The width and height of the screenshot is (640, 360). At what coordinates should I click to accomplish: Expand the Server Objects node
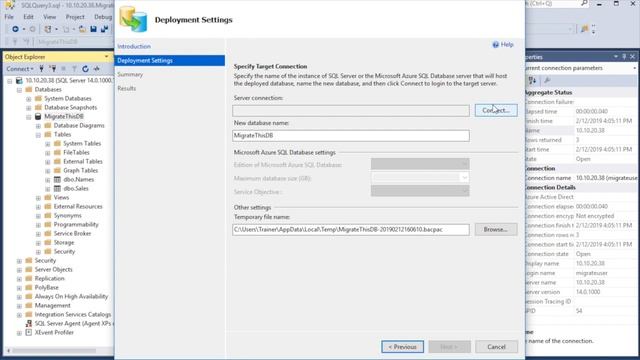tap(19, 270)
